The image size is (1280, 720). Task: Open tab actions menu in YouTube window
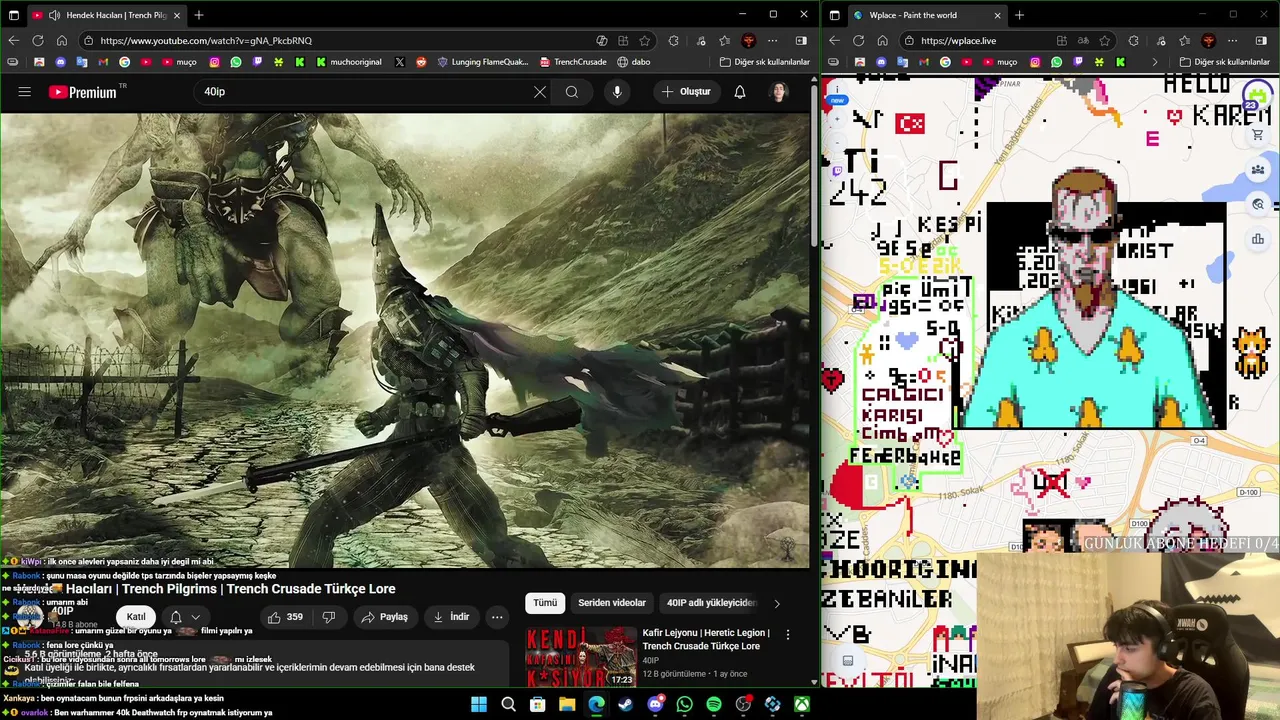pos(13,15)
